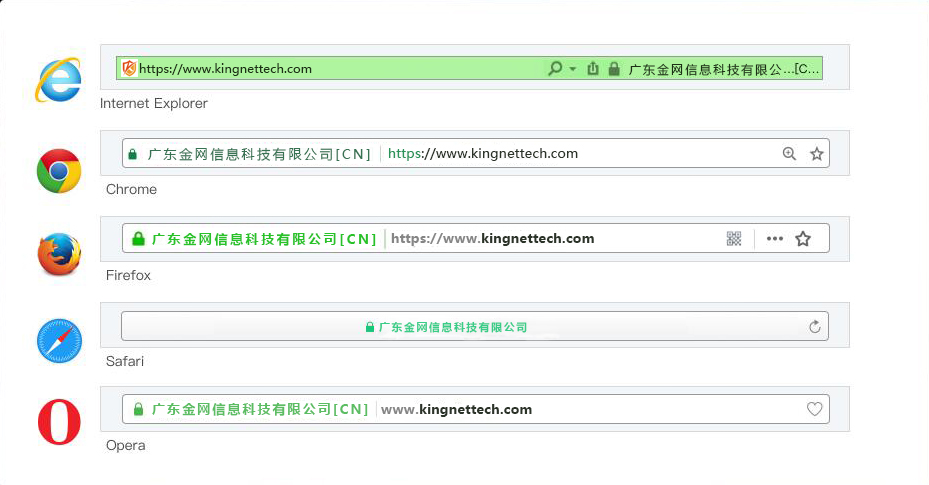
Task: Click the Internet Explorer logo
Action: (x=58, y=79)
